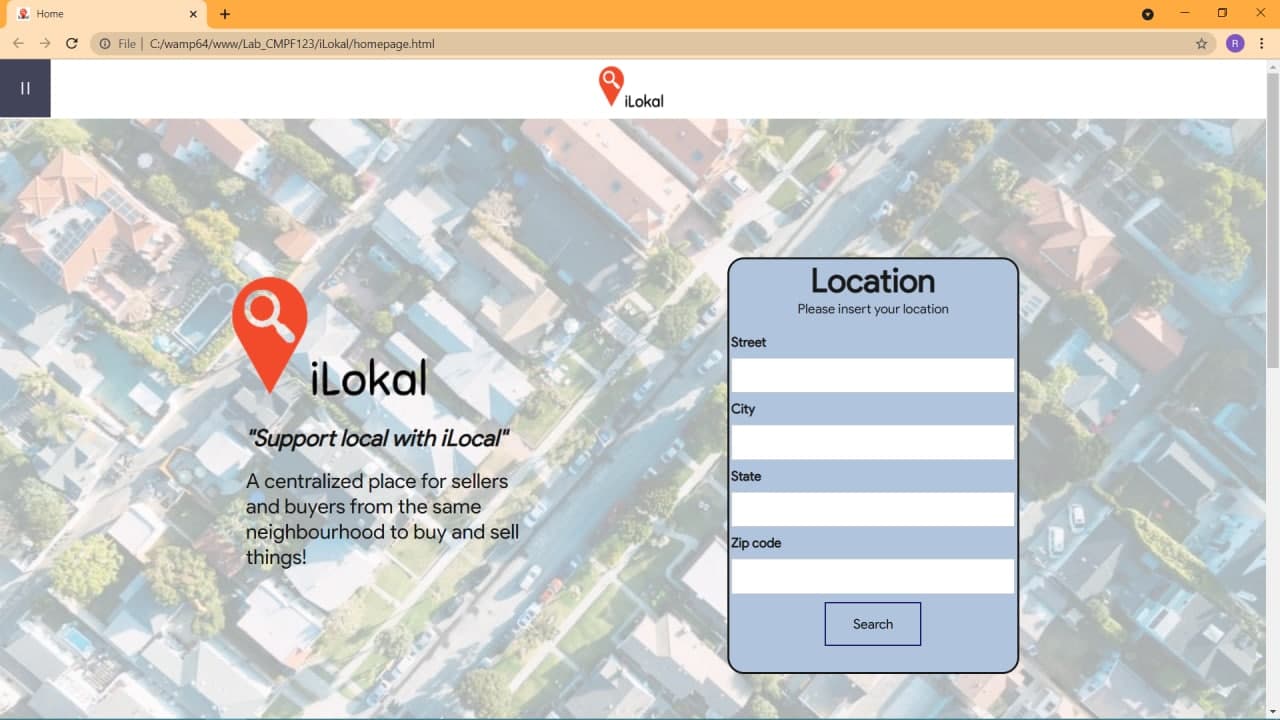
Task: Click the City input field
Action: pos(872,442)
